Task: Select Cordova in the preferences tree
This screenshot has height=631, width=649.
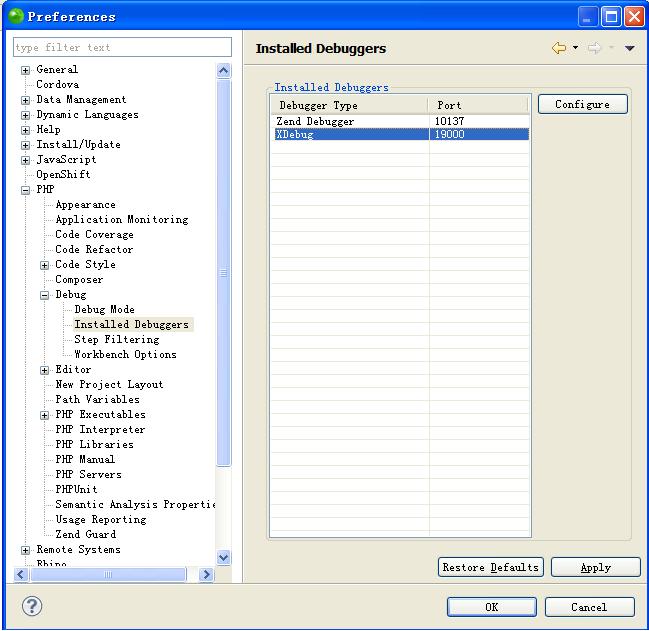Action: point(58,84)
